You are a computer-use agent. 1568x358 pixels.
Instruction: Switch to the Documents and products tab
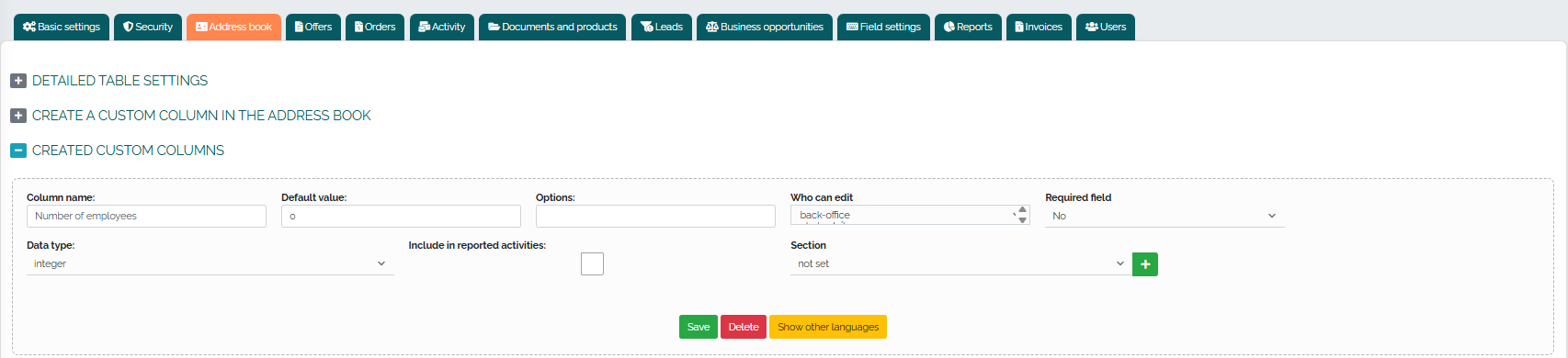coord(552,27)
